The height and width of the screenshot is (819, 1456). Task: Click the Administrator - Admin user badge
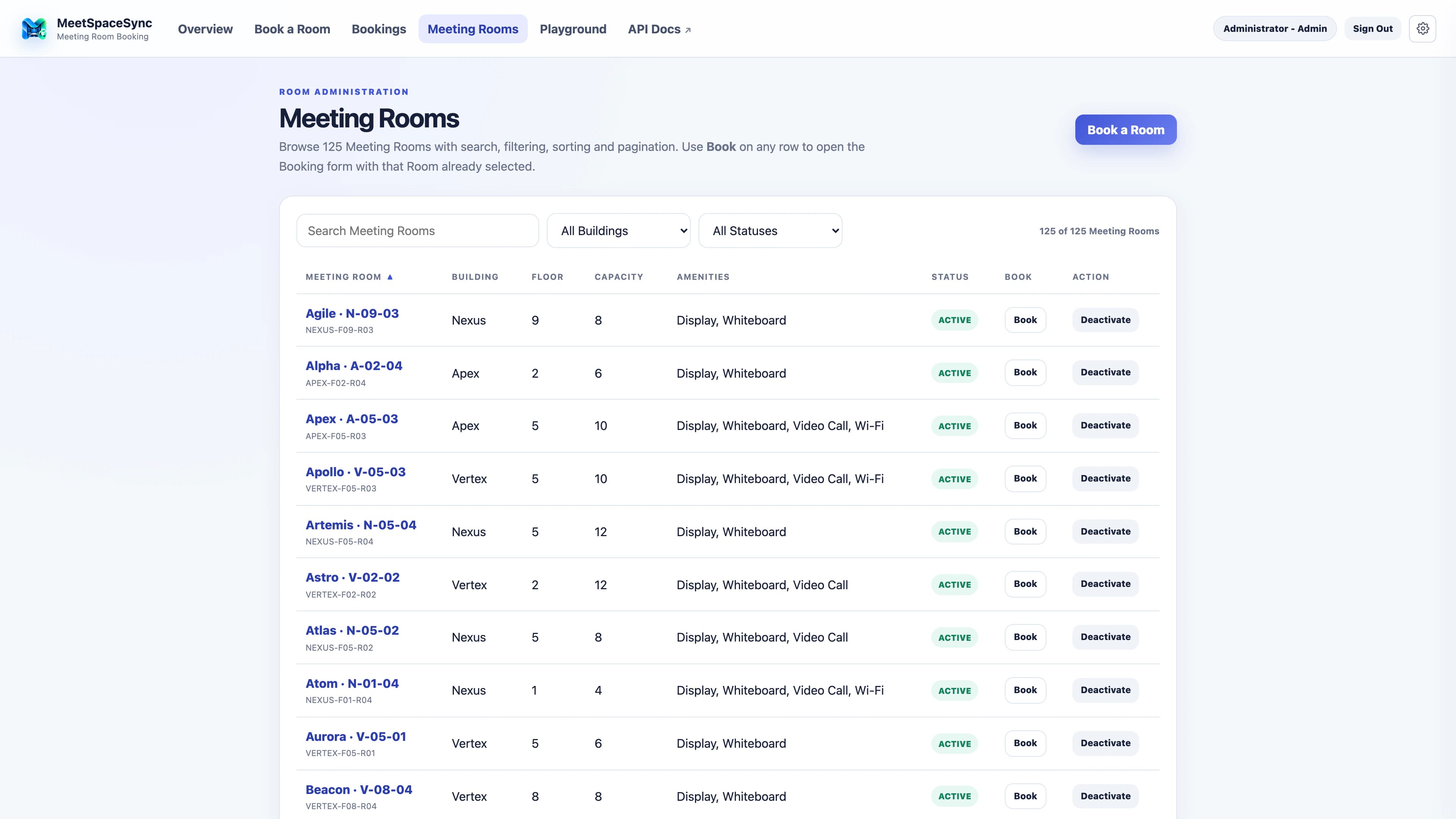click(1275, 29)
